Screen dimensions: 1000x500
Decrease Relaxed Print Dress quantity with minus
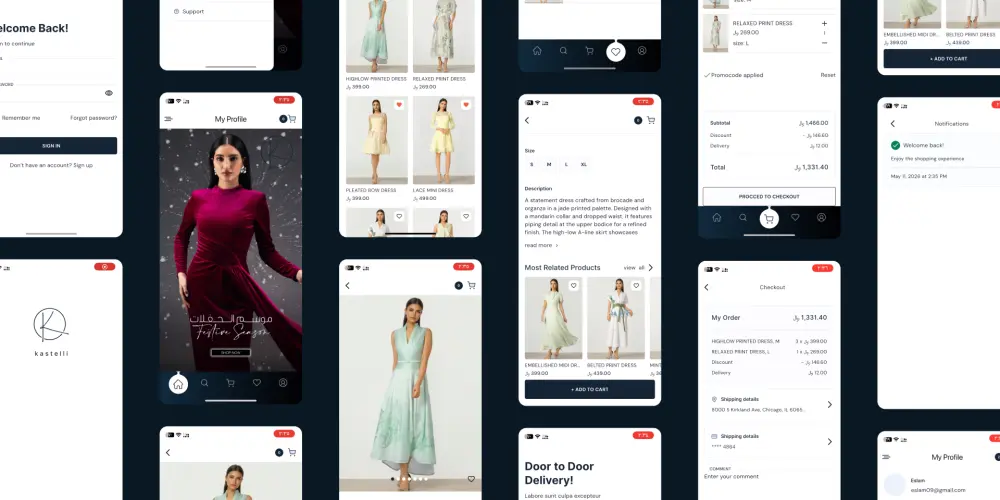824,43
